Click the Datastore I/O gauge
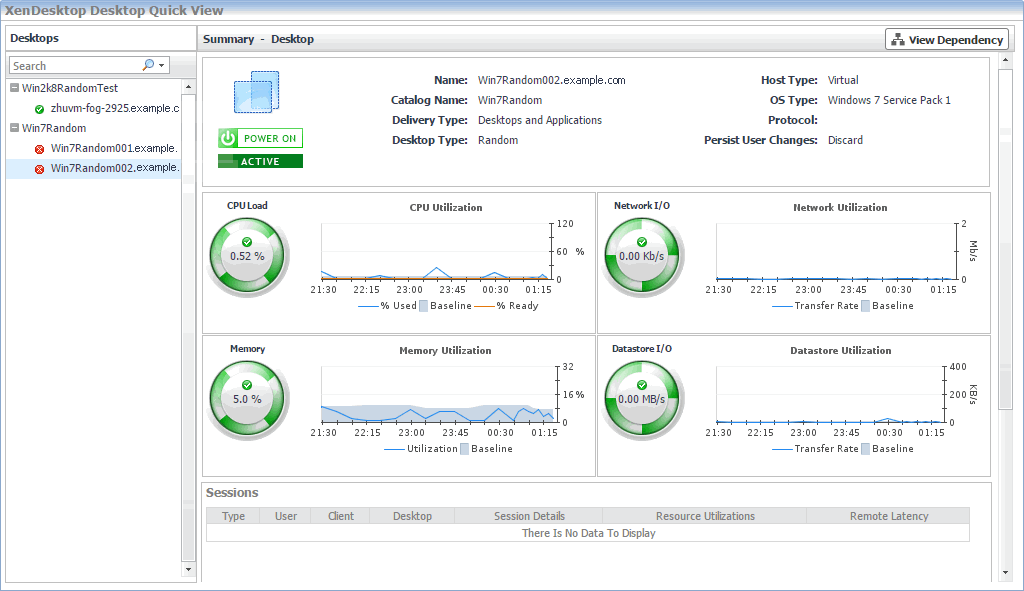Image resolution: width=1024 pixels, height=591 pixels. pyautogui.click(x=642, y=399)
